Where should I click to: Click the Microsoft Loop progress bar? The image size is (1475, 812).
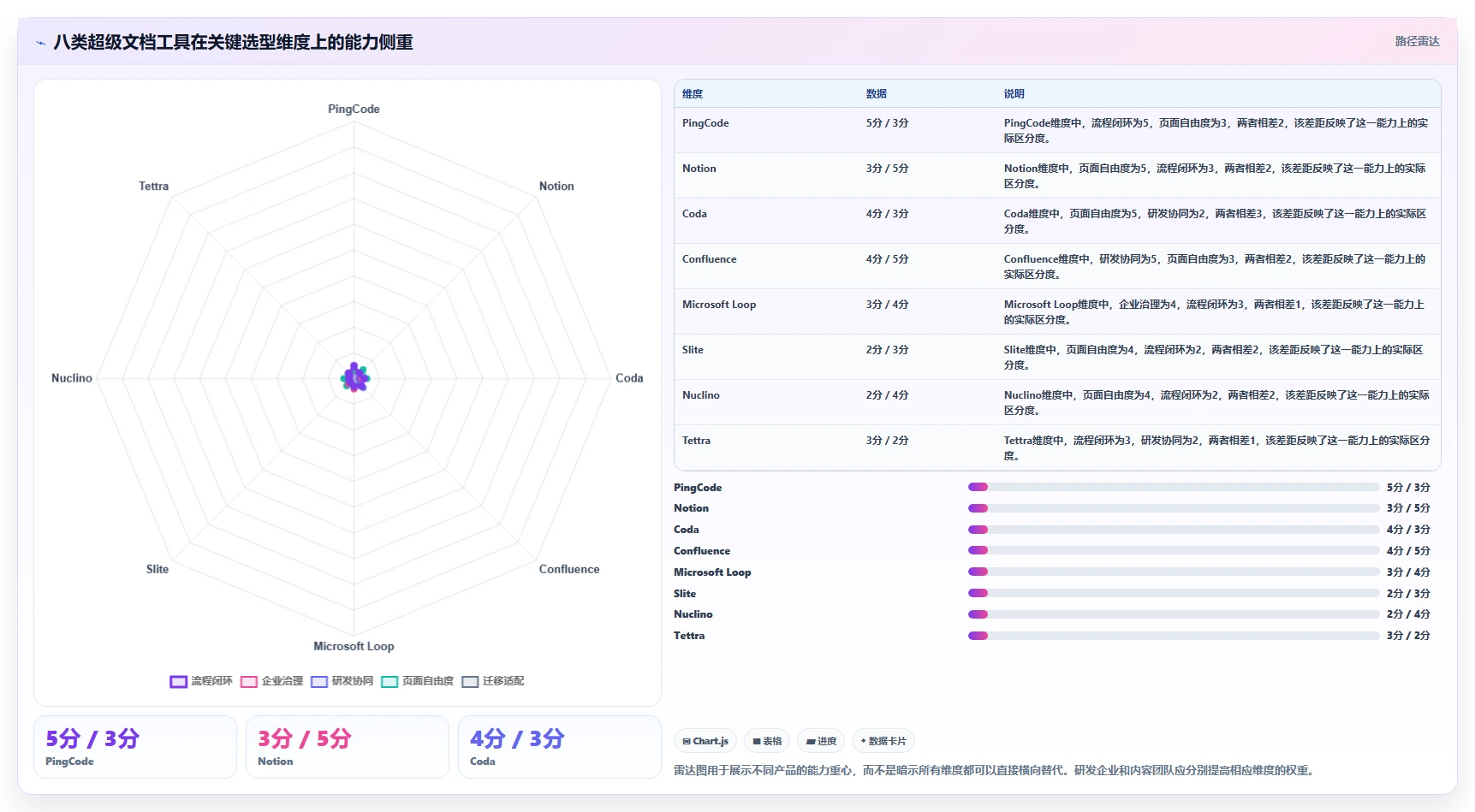pyautogui.click(x=1174, y=572)
